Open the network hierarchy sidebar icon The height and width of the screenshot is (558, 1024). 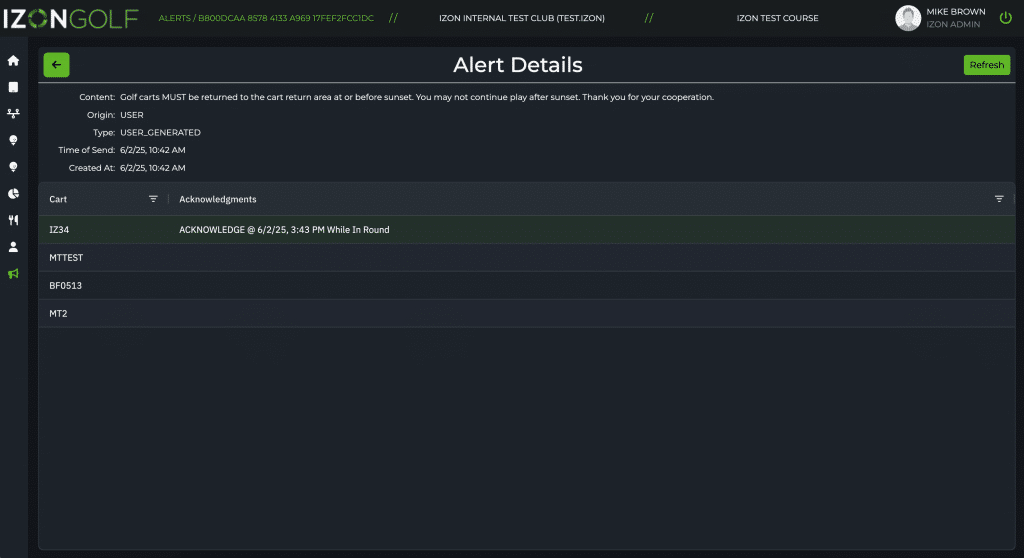(x=13, y=114)
